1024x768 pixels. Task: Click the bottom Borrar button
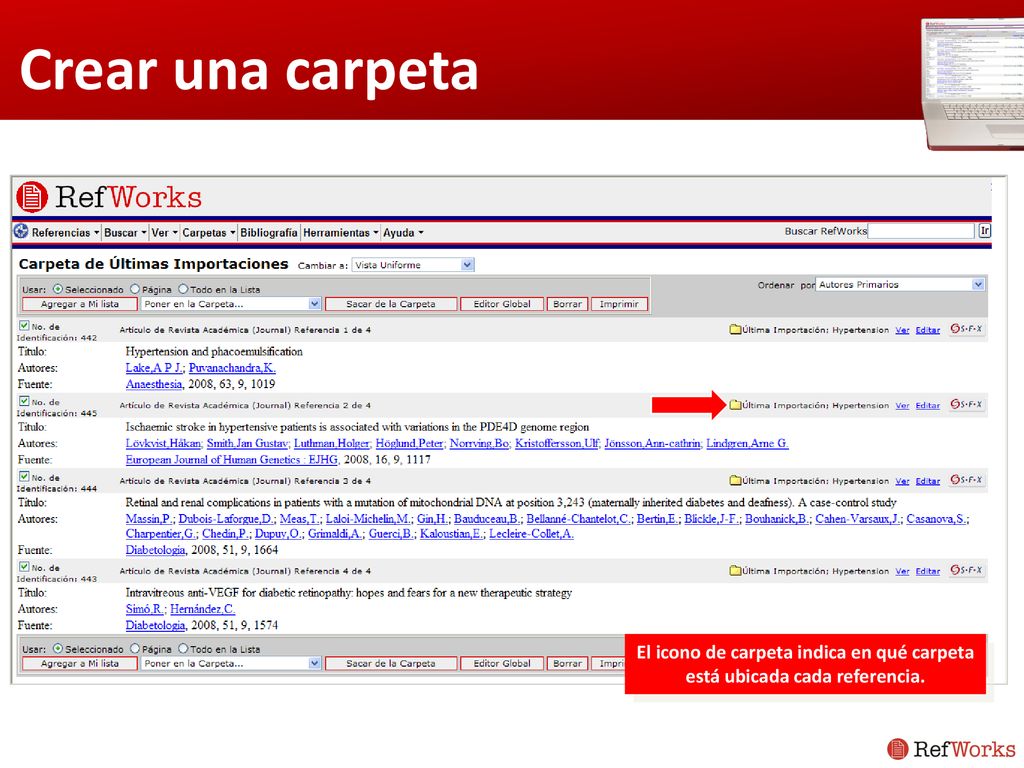click(x=568, y=664)
